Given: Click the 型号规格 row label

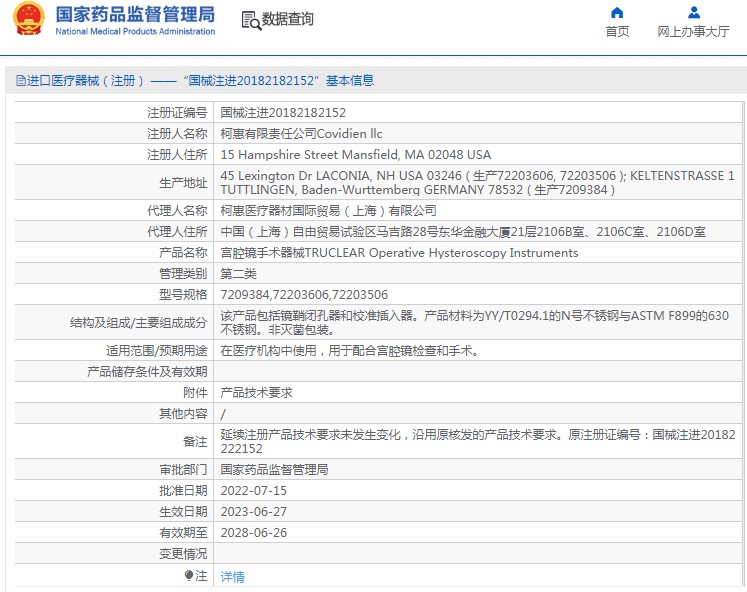Looking at the screenshot, I should click(x=183, y=294).
